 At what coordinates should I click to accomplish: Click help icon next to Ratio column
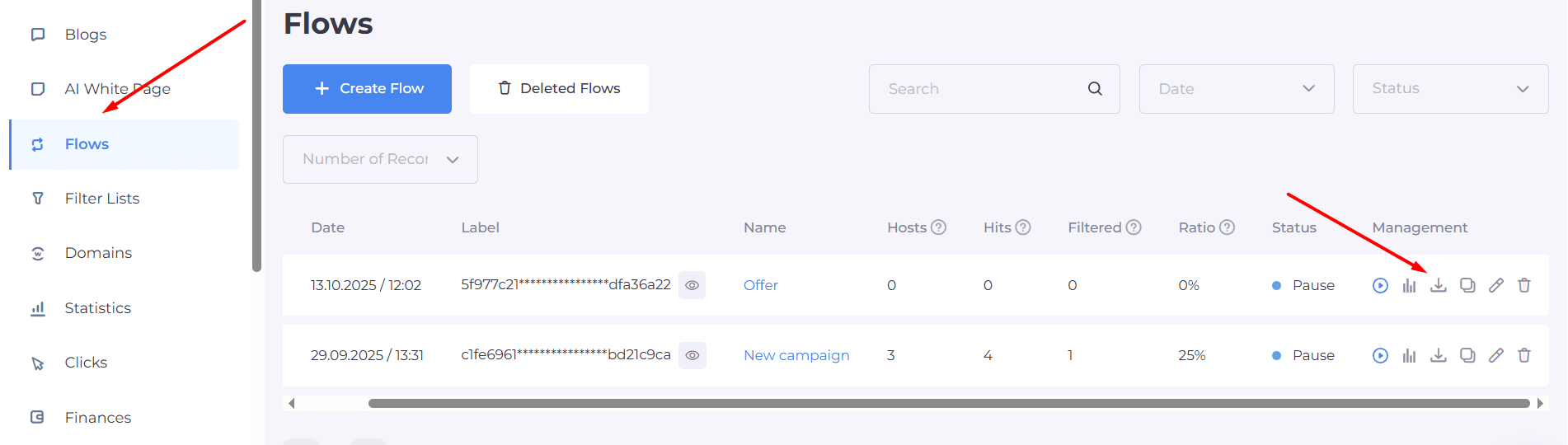tap(1227, 227)
